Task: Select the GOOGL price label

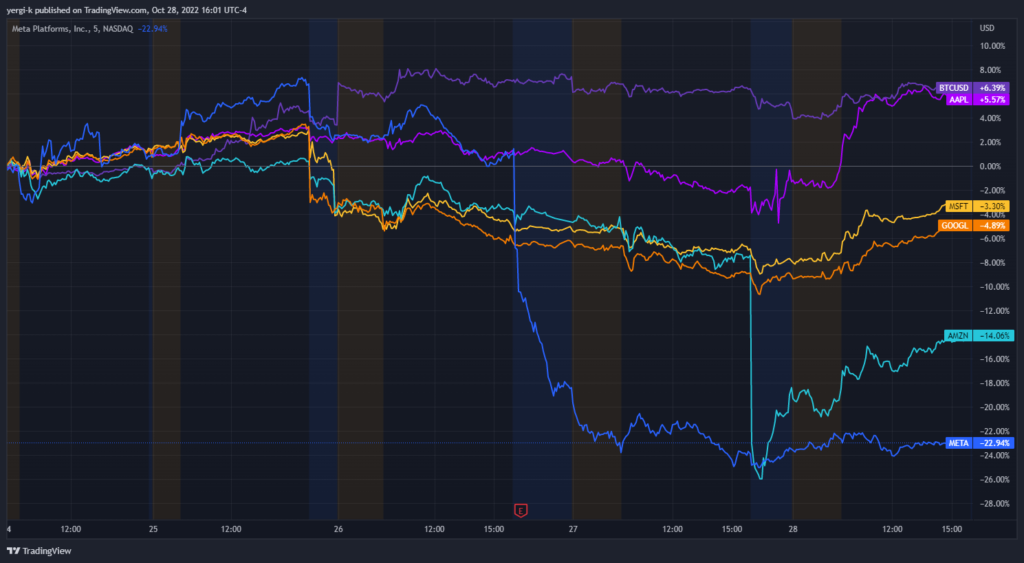Action: point(955,225)
